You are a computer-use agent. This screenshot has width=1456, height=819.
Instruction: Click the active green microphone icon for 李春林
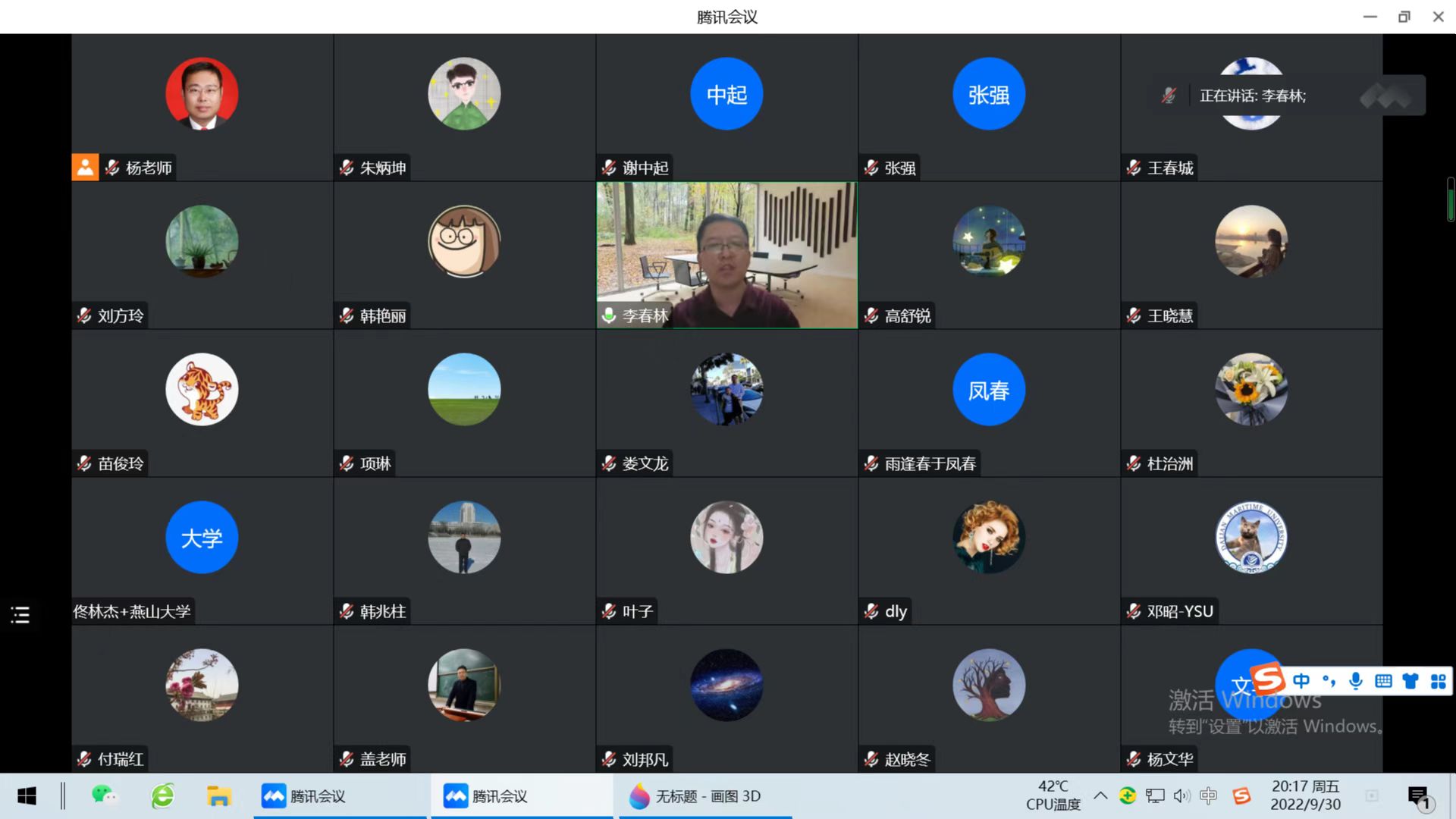pyautogui.click(x=609, y=315)
